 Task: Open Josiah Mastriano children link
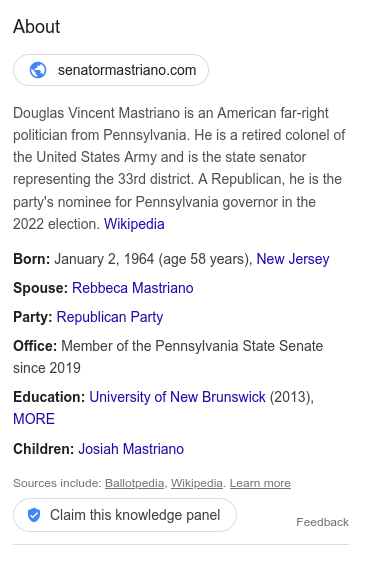coord(131,449)
